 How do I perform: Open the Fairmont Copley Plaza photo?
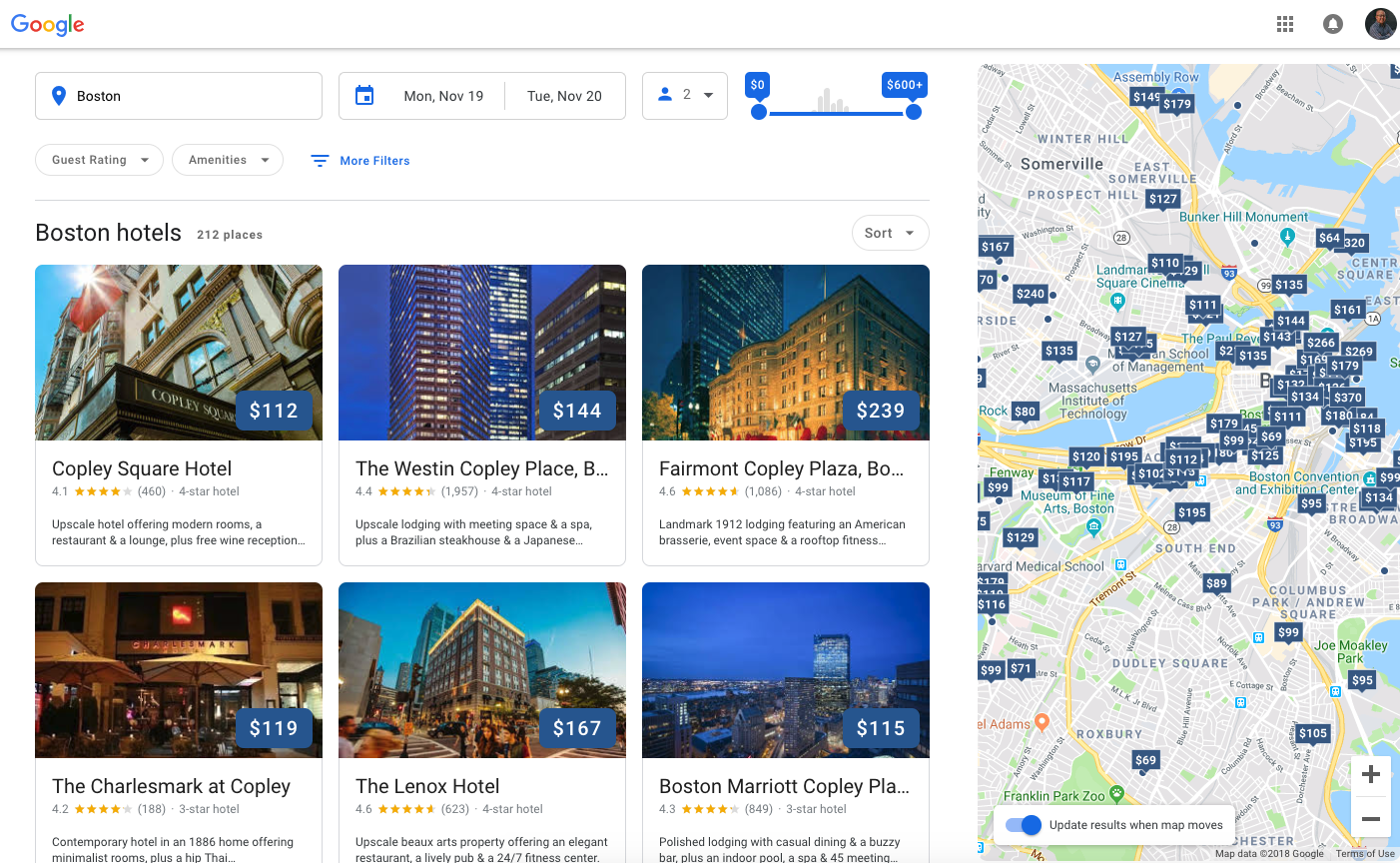(786, 353)
